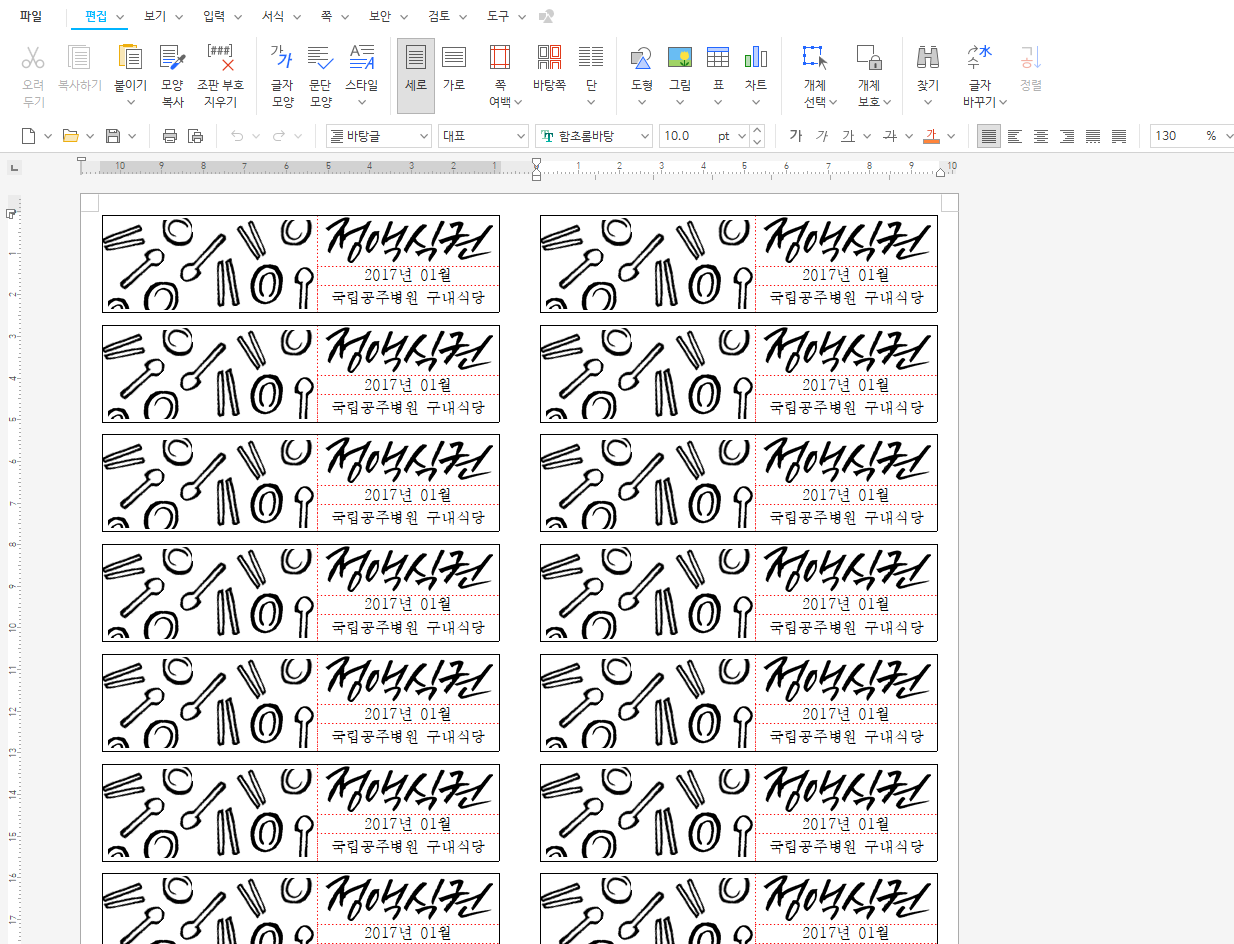1234x944 pixels.
Task: Expand the font color arrow
Action: pyautogui.click(x=950, y=136)
